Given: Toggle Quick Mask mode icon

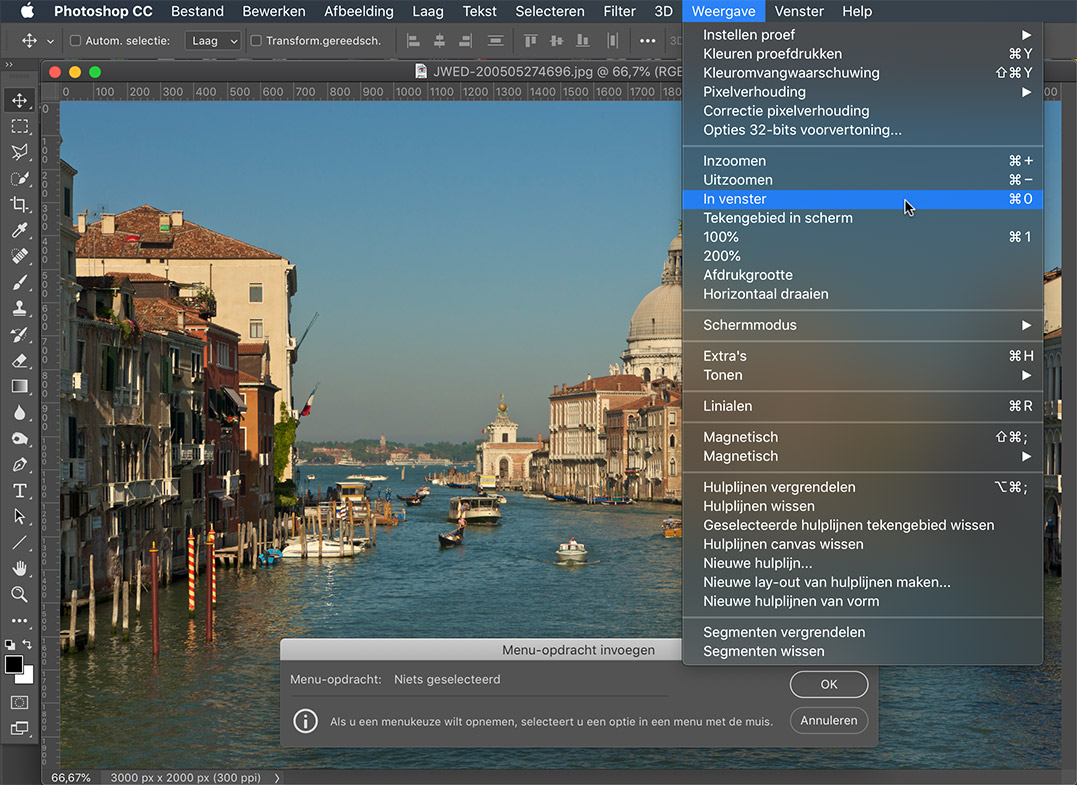Looking at the screenshot, I should (19, 702).
